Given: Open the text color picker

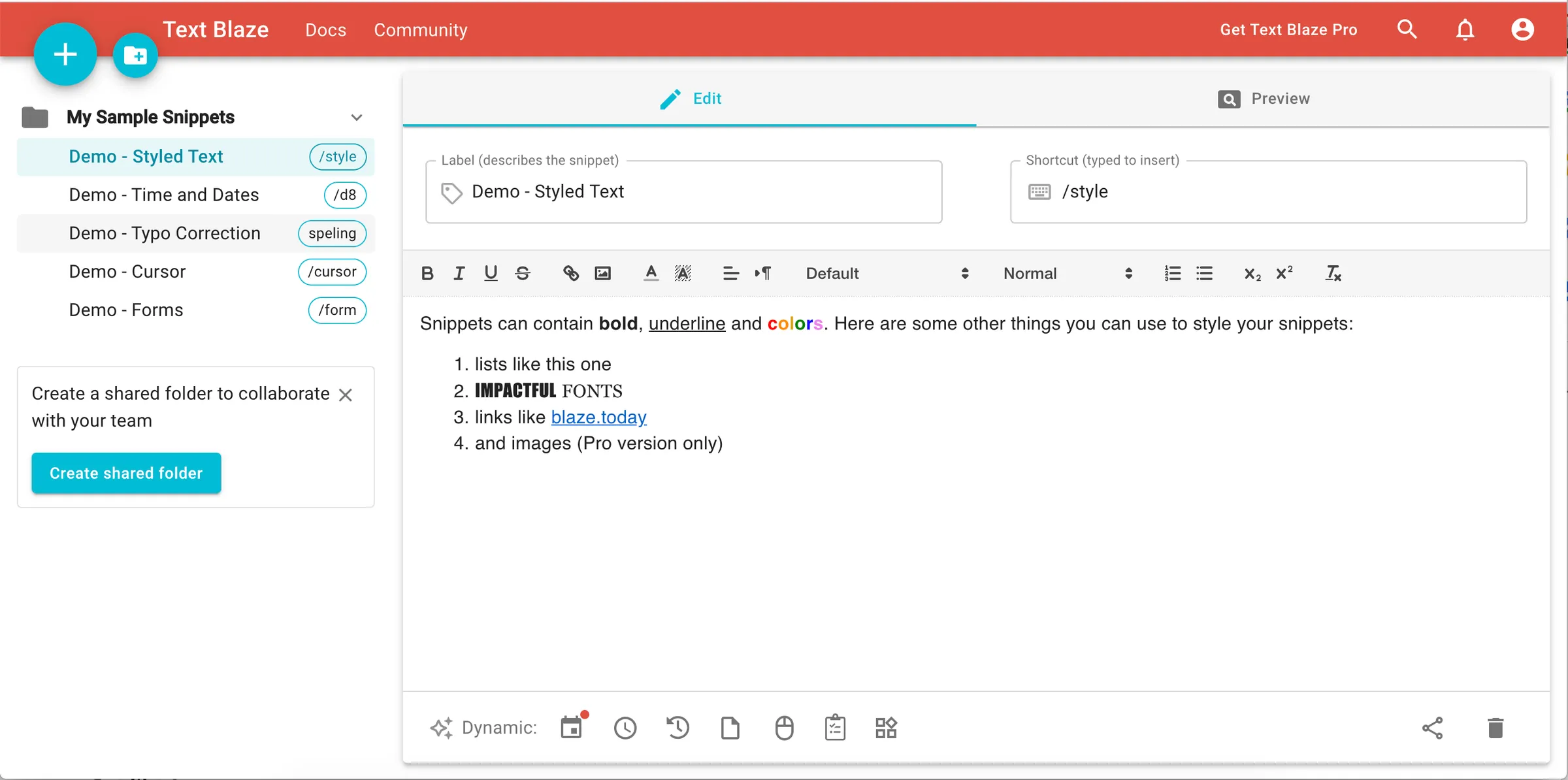Looking at the screenshot, I should point(651,273).
